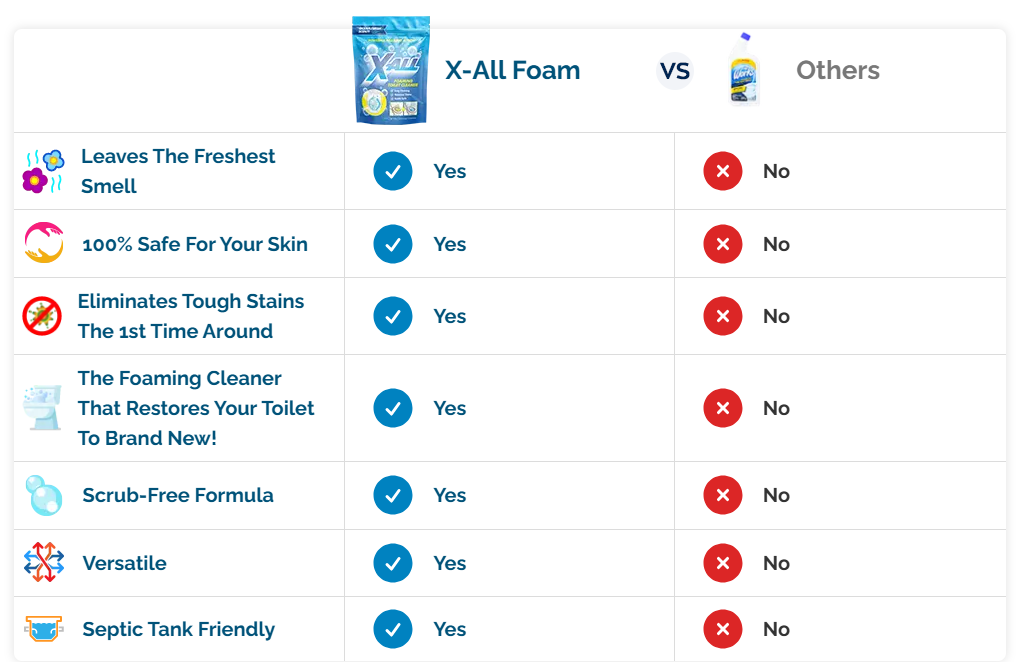The image size is (1019, 662).
Task: Click red X in foaming cleaner row
Action: point(723,408)
